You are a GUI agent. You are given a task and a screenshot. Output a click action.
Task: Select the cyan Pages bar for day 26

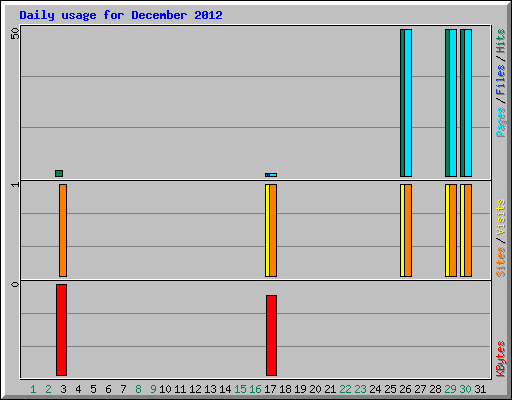pos(408,103)
